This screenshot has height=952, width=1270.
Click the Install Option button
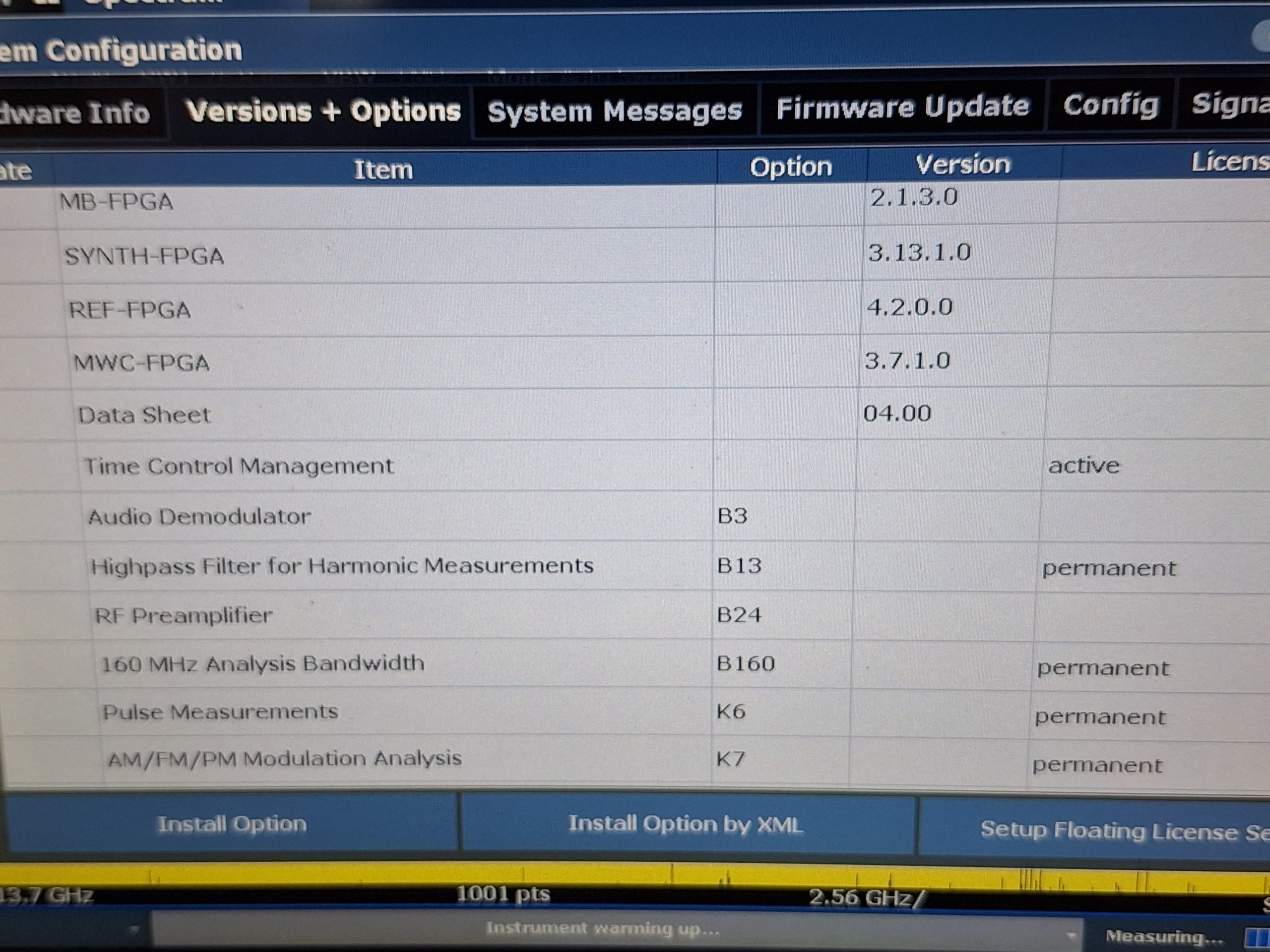pos(231,824)
